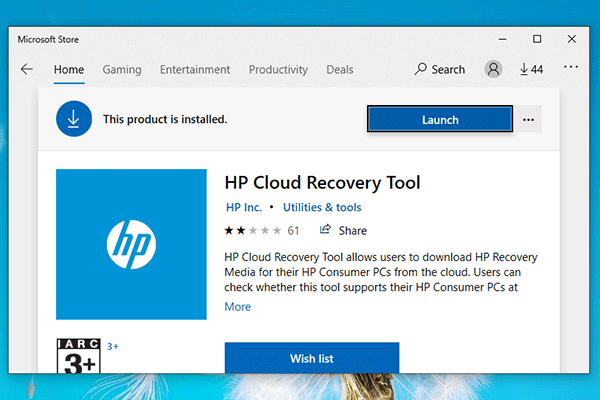Open the Entertainment tab
Image resolution: width=600 pixels, height=400 pixels.
pyautogui.click(x=195, y=70)
